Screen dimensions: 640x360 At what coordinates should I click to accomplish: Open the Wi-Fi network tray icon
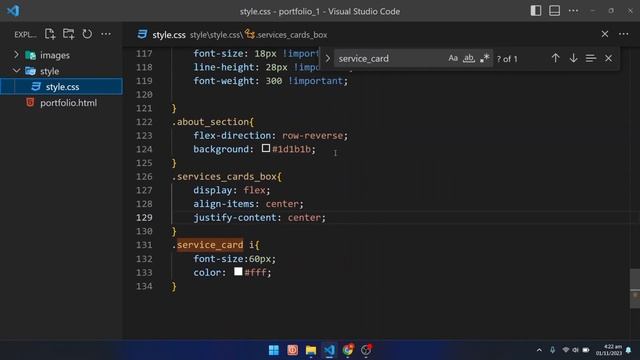565,350
